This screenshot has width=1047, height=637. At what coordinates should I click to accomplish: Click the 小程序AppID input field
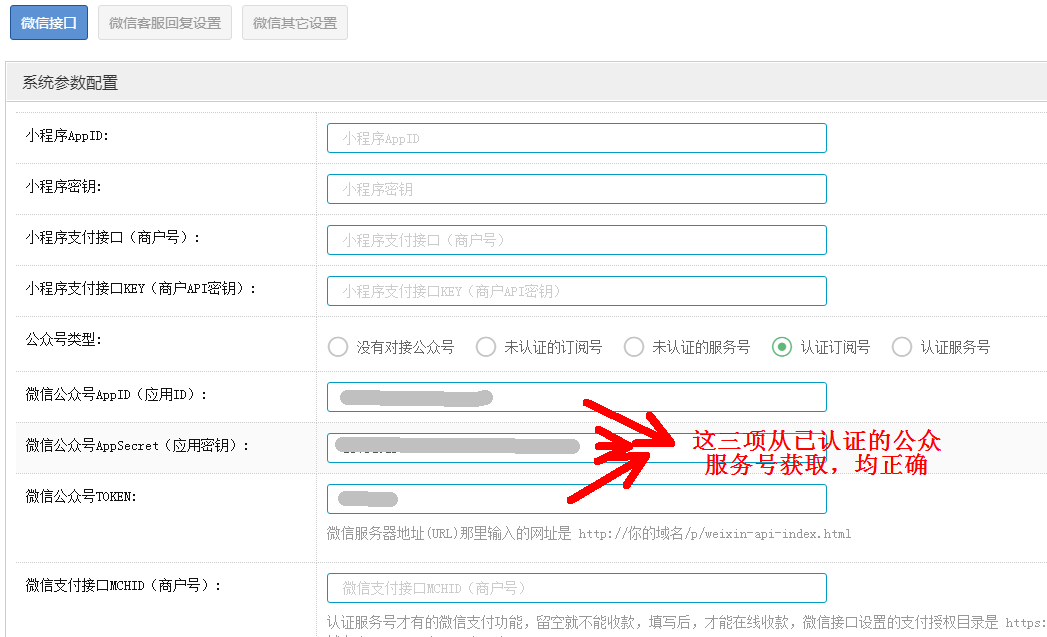pyautogui.click(x=576, y=138)
